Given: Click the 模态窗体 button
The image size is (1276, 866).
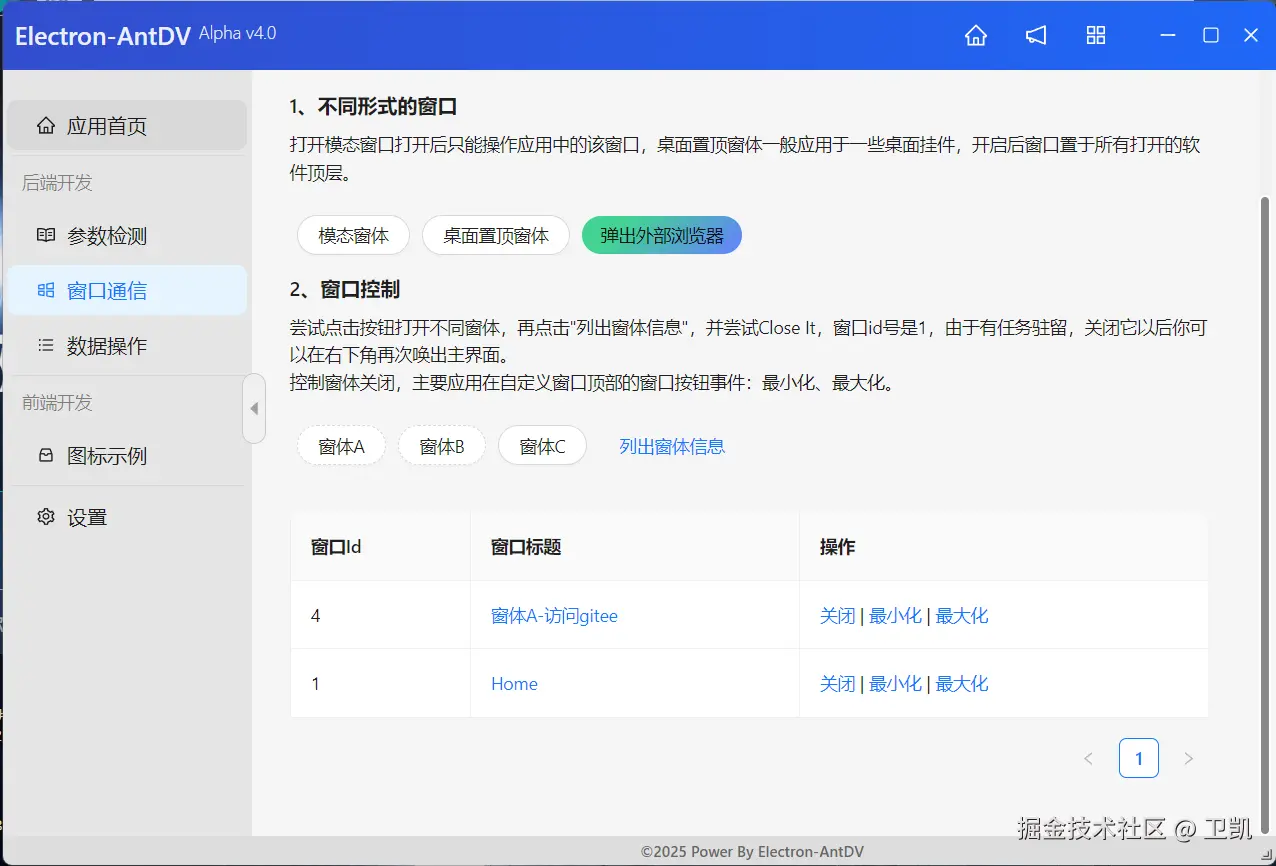Looking at the screenshot, I should [353, 235].
